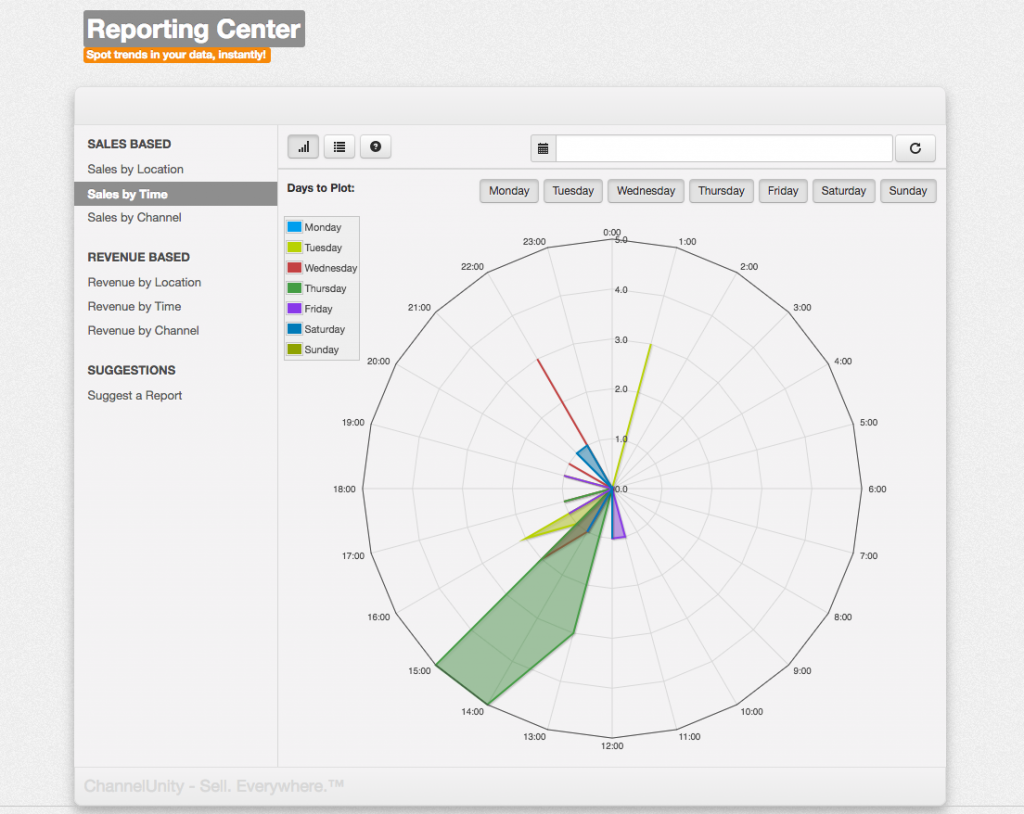The height and width of the screenshot is (814, 1024).
Task: Toggle Sunday day button
Action: click(908, 191)
